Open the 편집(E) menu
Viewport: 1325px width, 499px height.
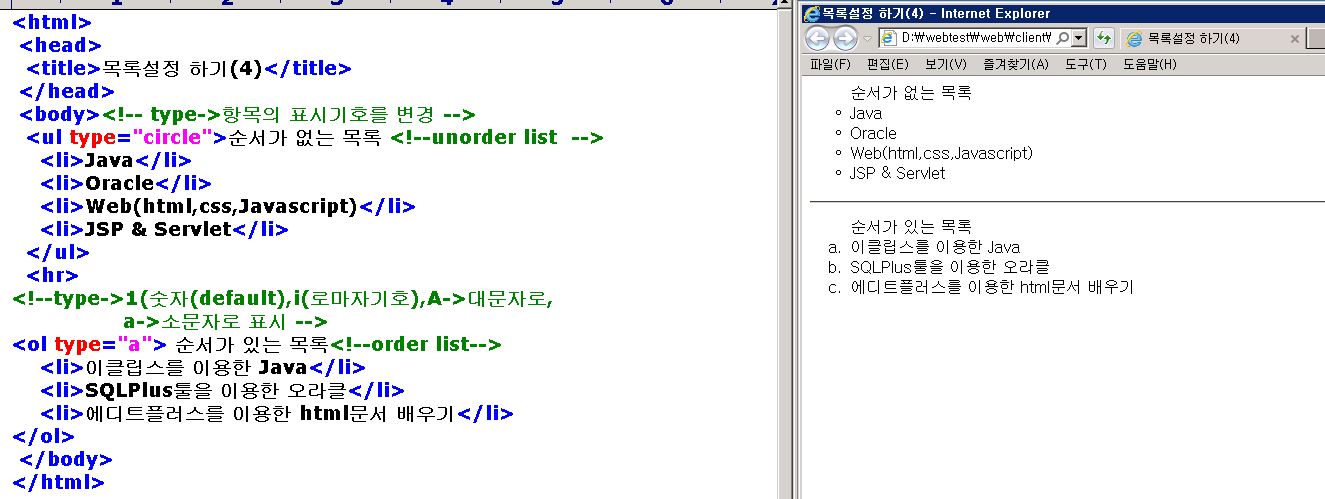coord(887,65)
